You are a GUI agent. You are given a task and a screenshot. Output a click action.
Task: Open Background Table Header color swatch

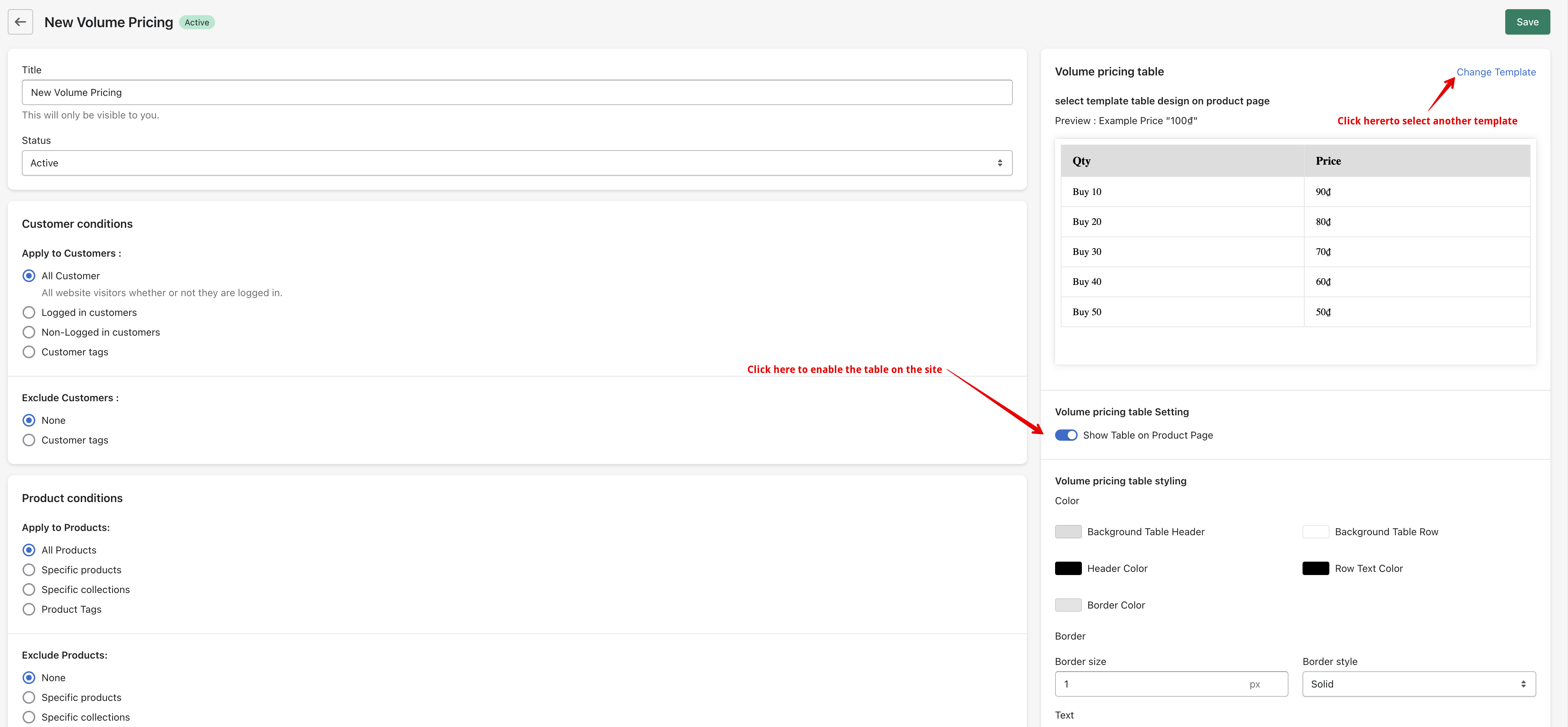pyautogui.click(x=1068, y=532)
